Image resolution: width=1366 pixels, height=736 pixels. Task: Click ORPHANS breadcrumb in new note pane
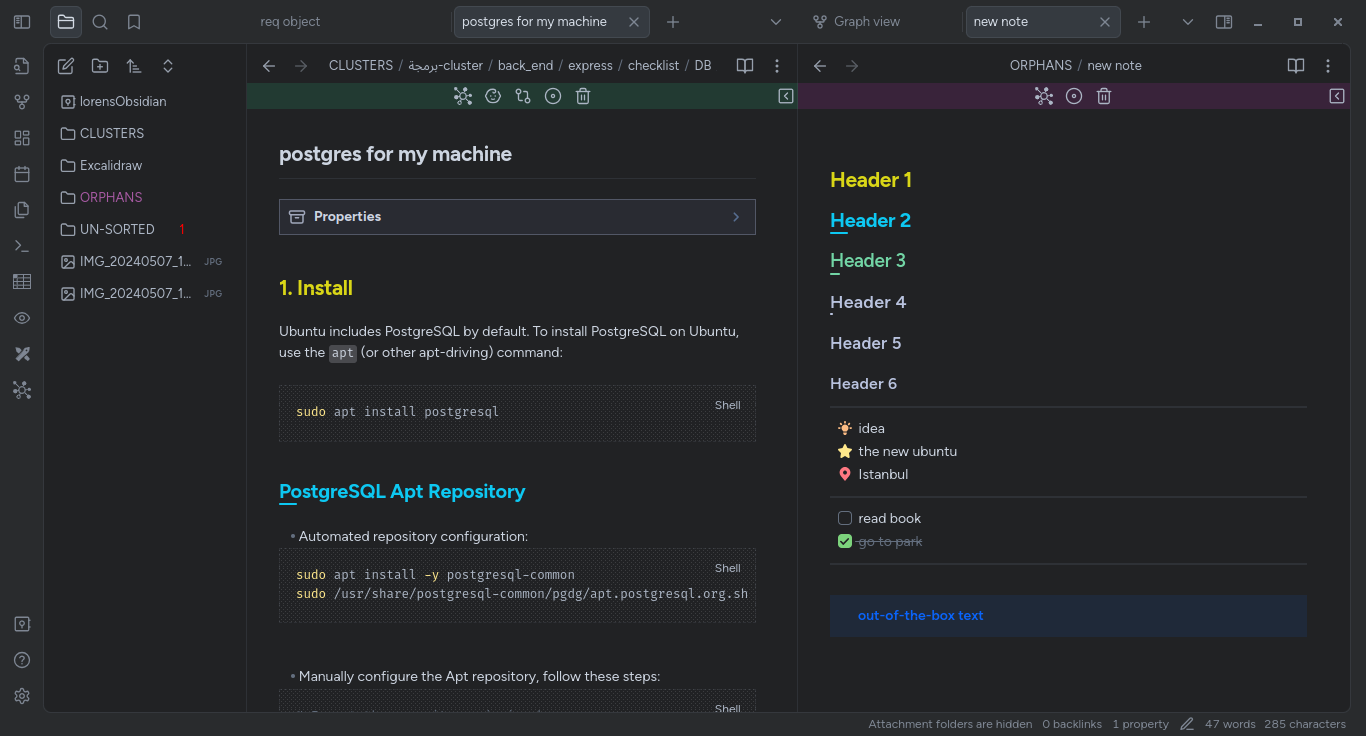(x=1041, y=65)
